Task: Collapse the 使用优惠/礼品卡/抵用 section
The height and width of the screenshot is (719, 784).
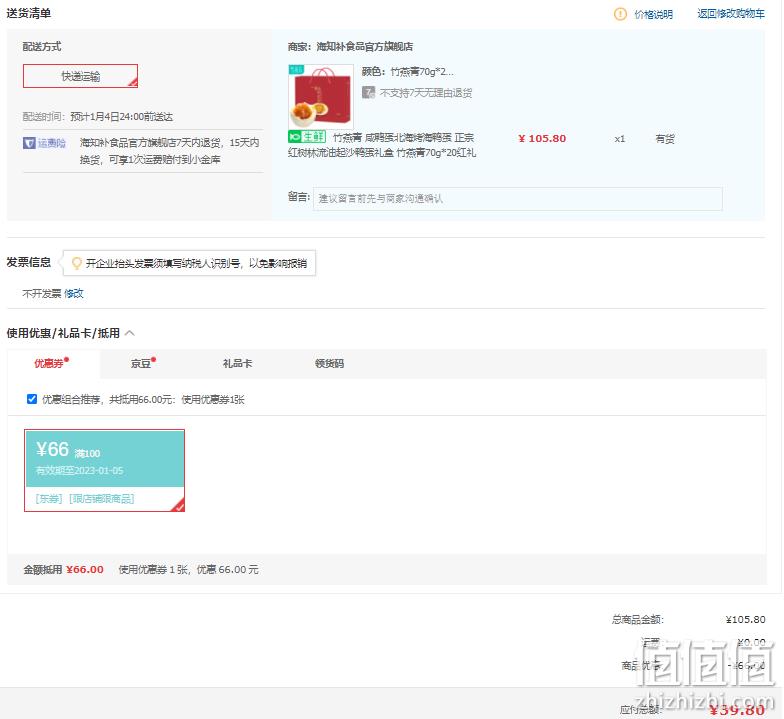Action: click(130, 333)
